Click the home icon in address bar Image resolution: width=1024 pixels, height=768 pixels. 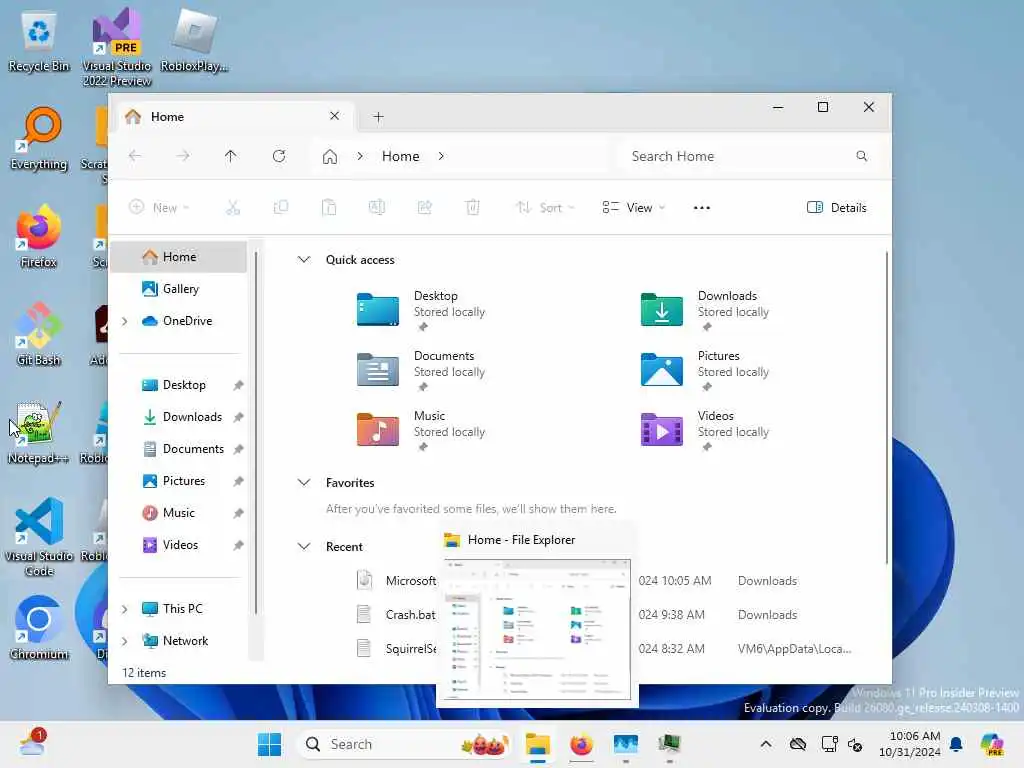pos(330,156)
